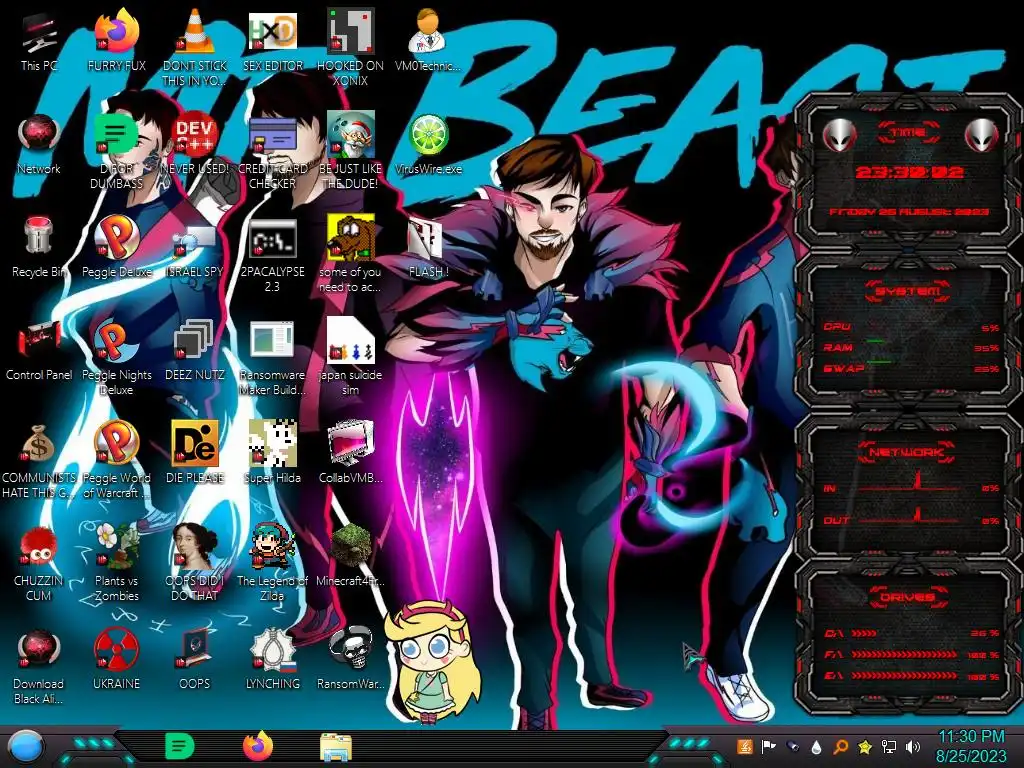The image size is (1024, 768).
Task: Open the Start orb button
Action: point(26,748)
